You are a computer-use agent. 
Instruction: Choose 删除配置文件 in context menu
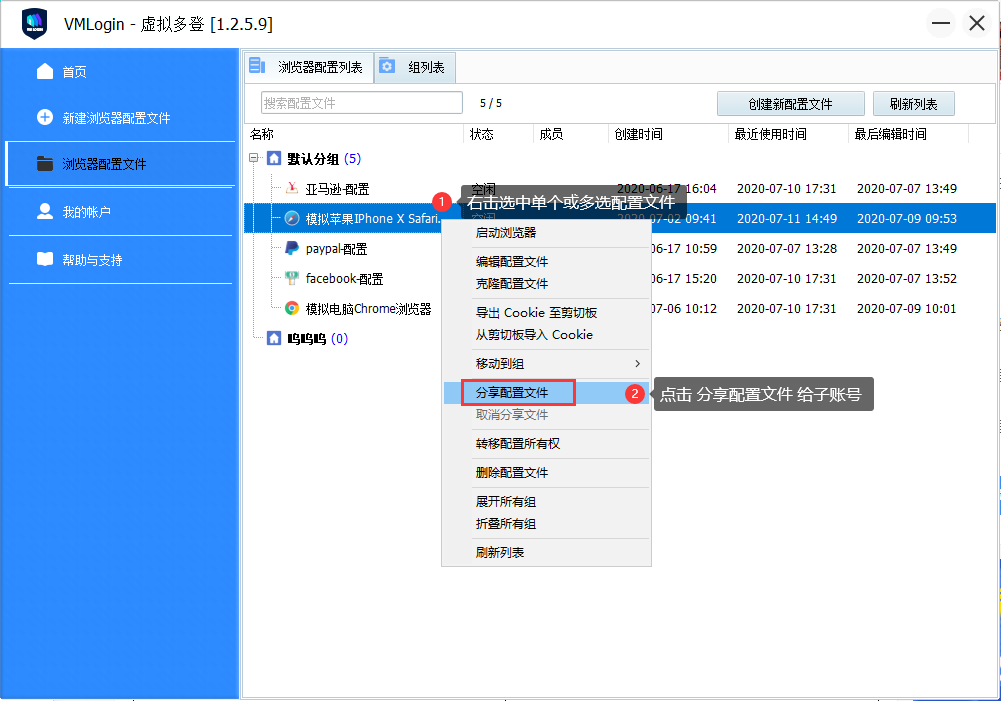coord(512,473)
